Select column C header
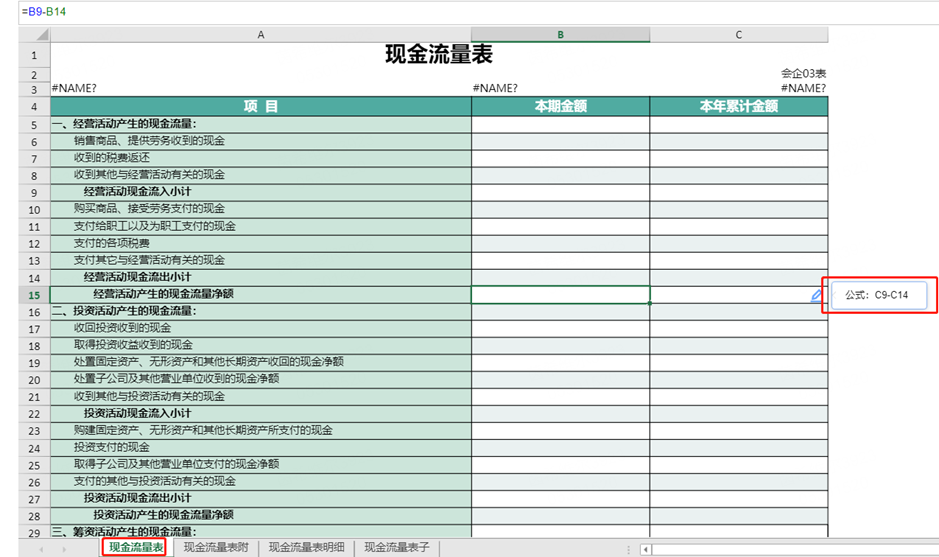 point(738,35)
